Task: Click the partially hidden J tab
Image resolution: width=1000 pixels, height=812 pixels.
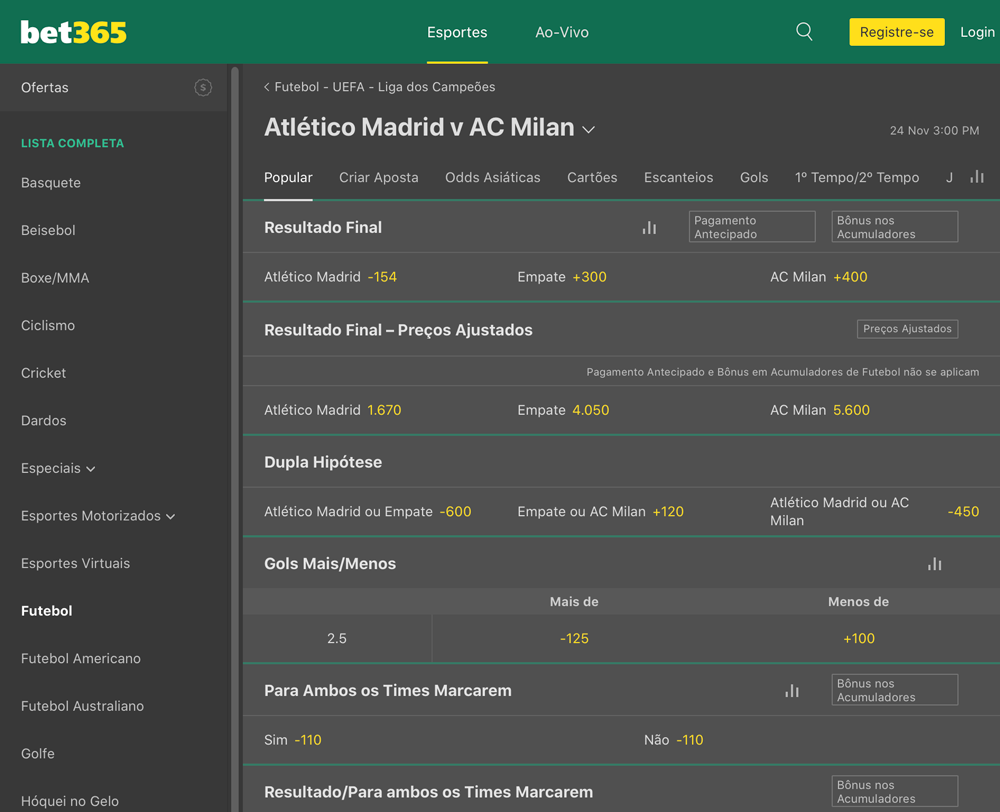Action: 950,177
